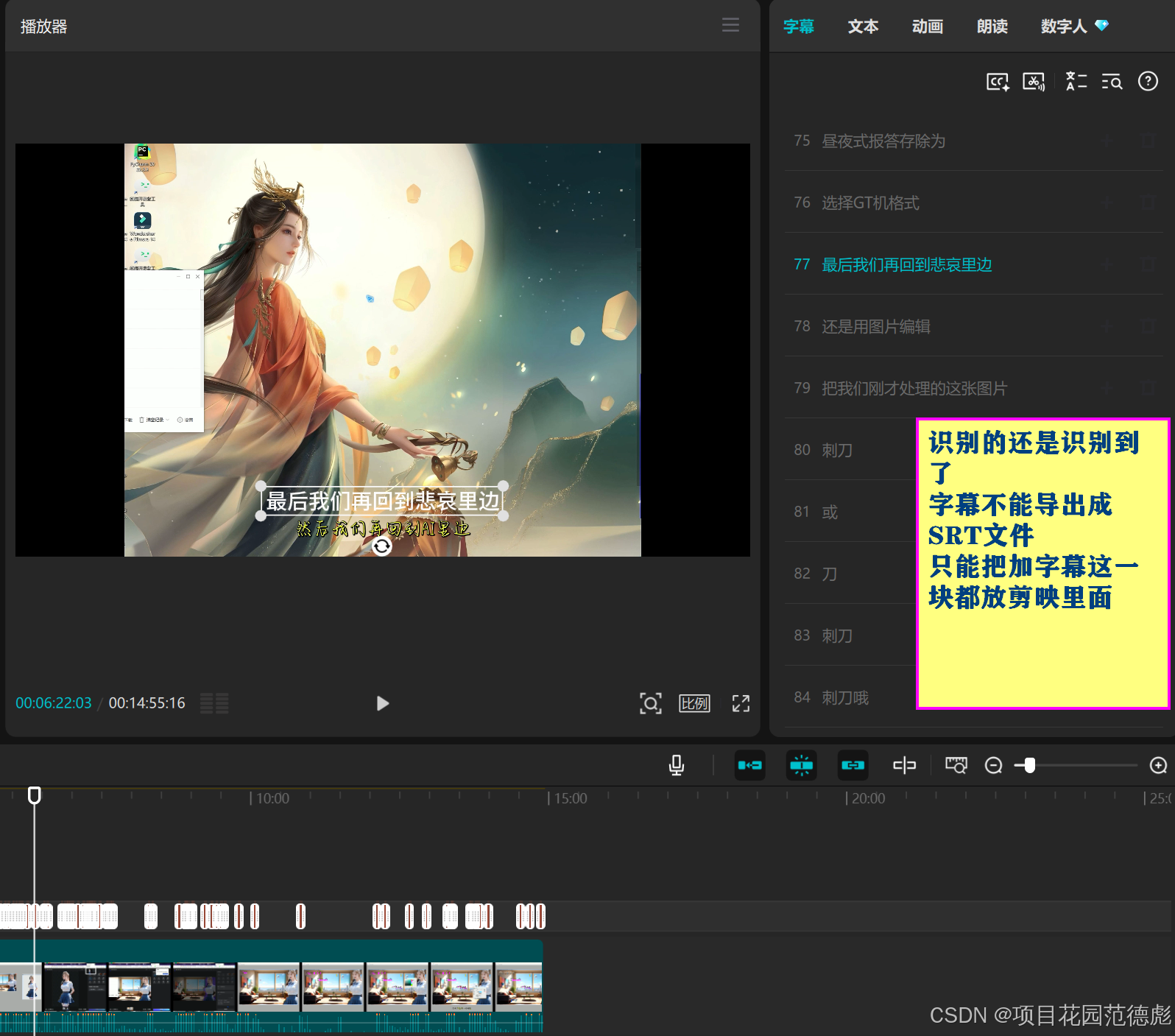Open the 动画 tab
This screenshot has width=1175, height=1036.
(x=928, y=27)
